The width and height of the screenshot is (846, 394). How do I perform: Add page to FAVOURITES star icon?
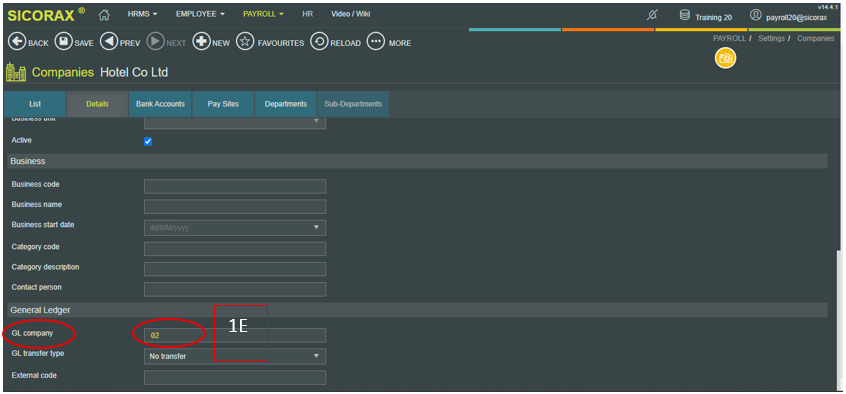(x=245, y=42)
